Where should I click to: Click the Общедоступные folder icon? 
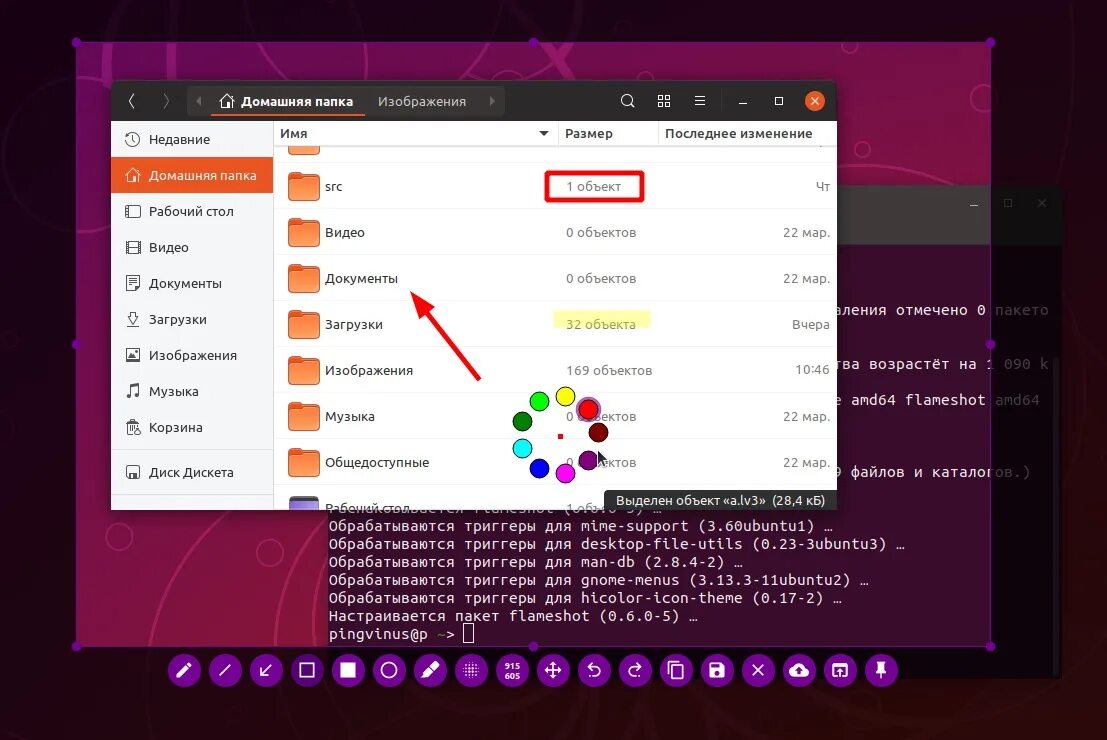[304, 462]
